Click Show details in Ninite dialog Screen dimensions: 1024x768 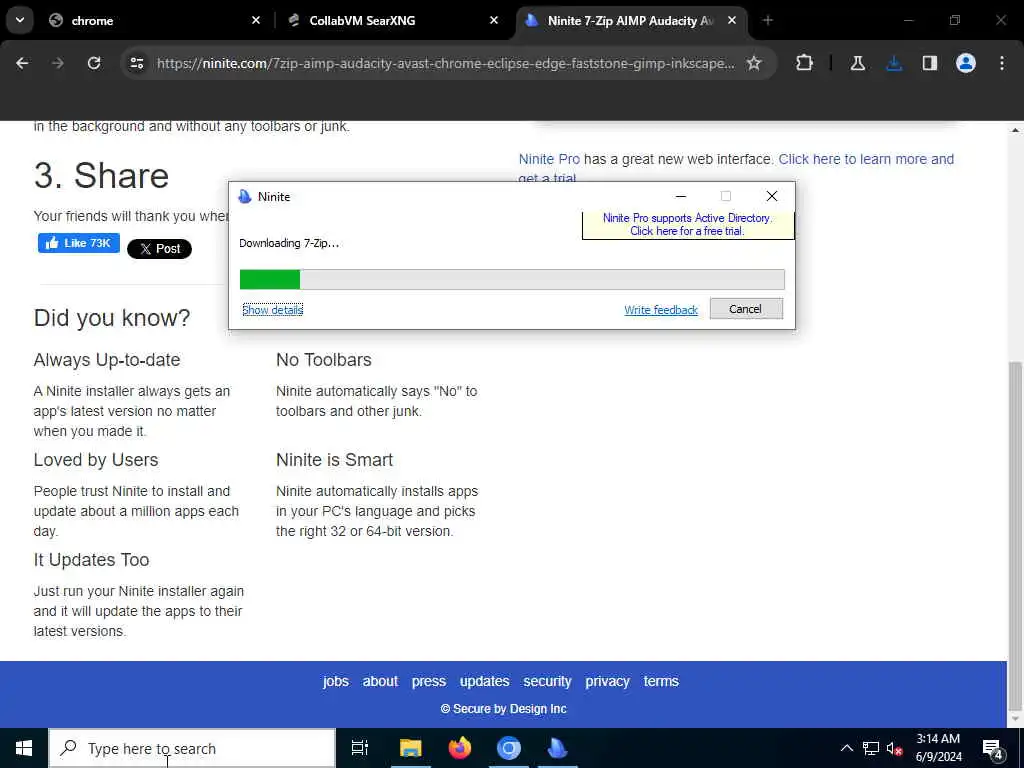point(272,310)
